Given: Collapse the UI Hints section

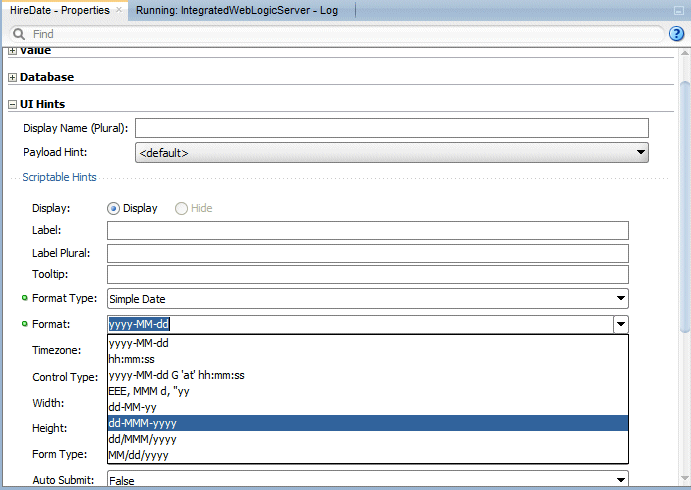Looking at the screenshot, I should tap(12, 104).
